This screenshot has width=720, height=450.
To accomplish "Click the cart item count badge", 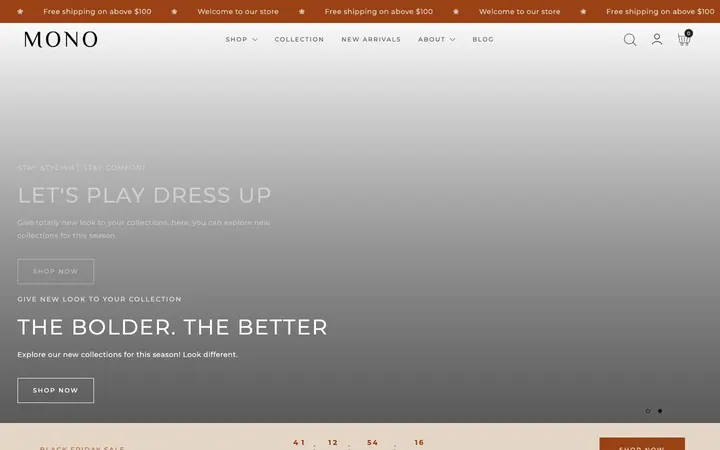I will (688, 33).
